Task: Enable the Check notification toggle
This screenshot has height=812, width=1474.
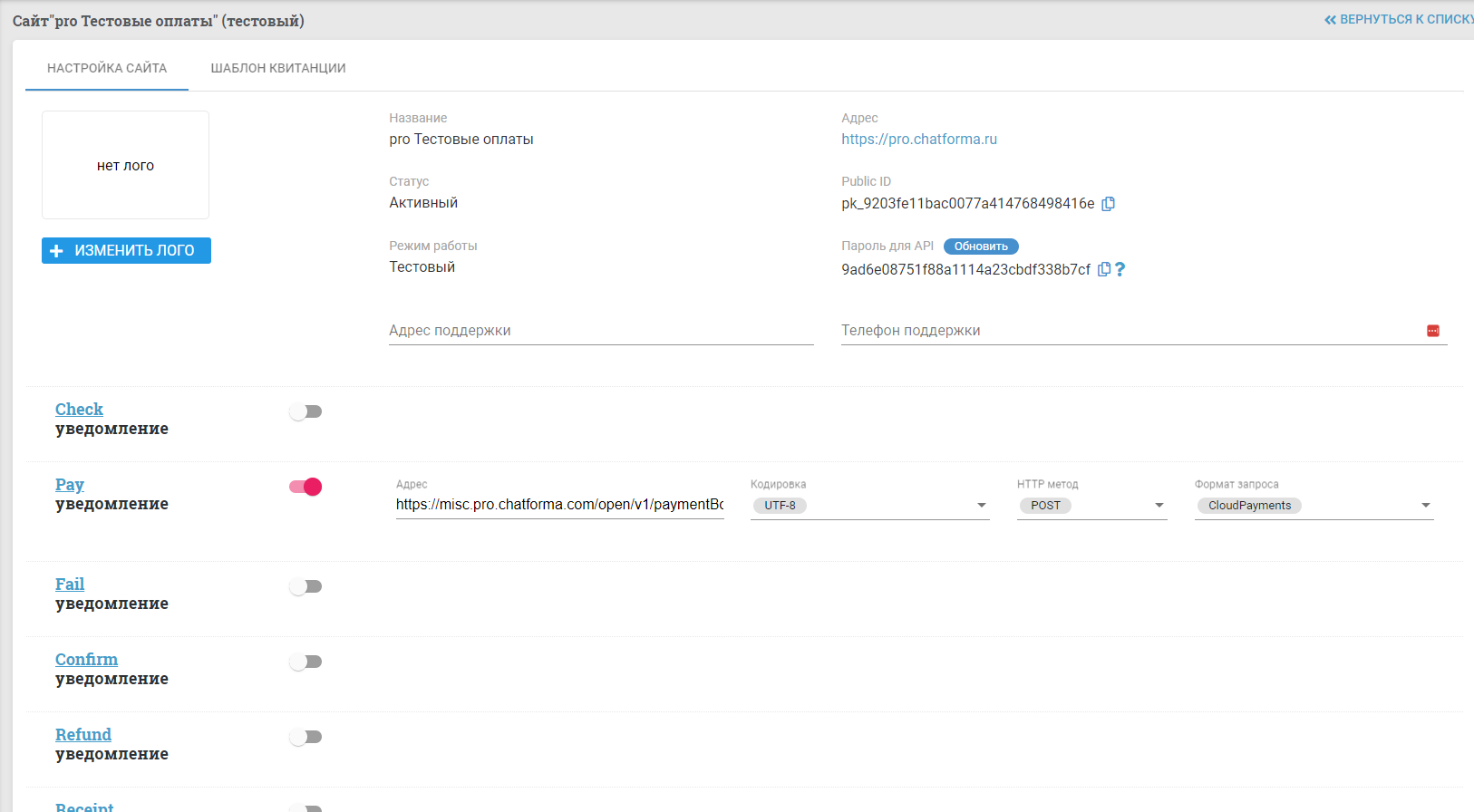Action: pyautogui.click(x=305, y=411)
